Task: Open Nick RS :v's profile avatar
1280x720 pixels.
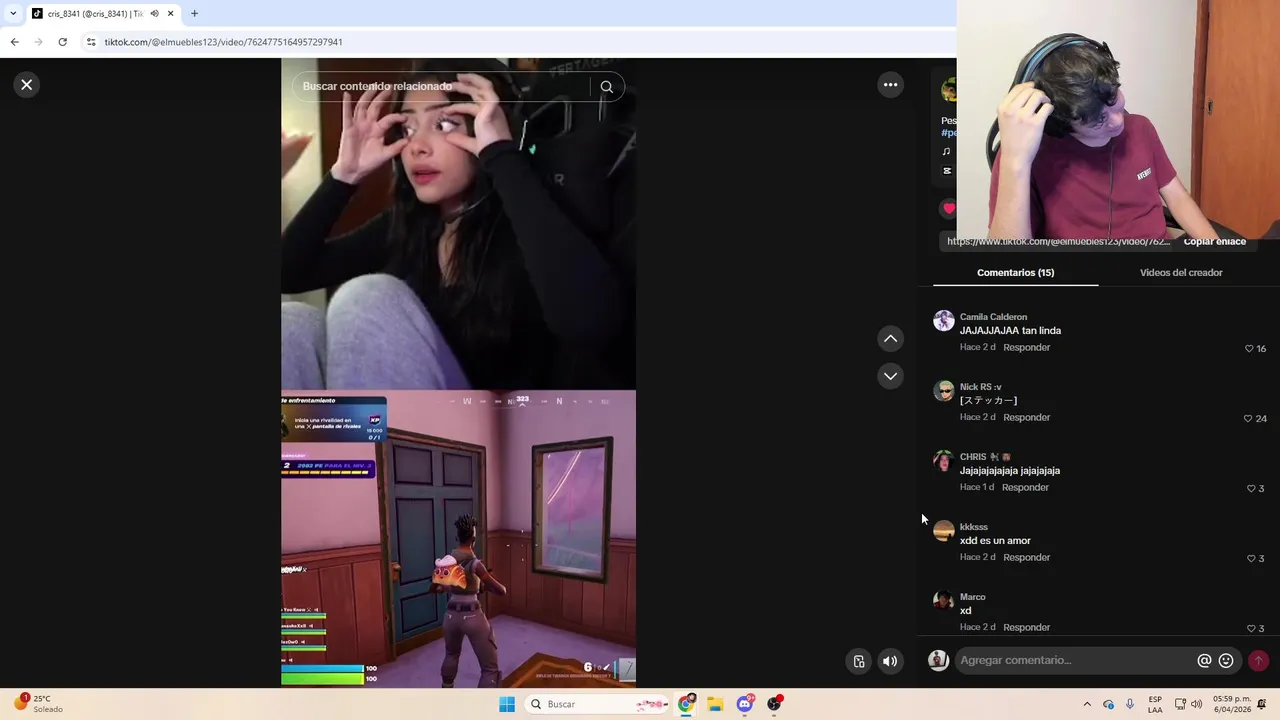Action: (x=944, y=391)
